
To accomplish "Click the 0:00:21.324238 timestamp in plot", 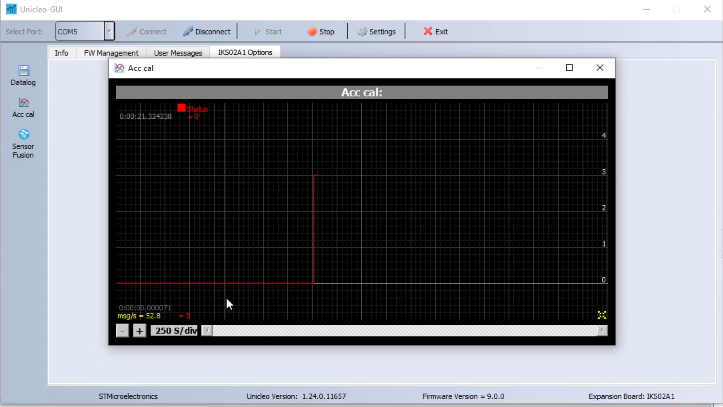I will click(145, 116).
